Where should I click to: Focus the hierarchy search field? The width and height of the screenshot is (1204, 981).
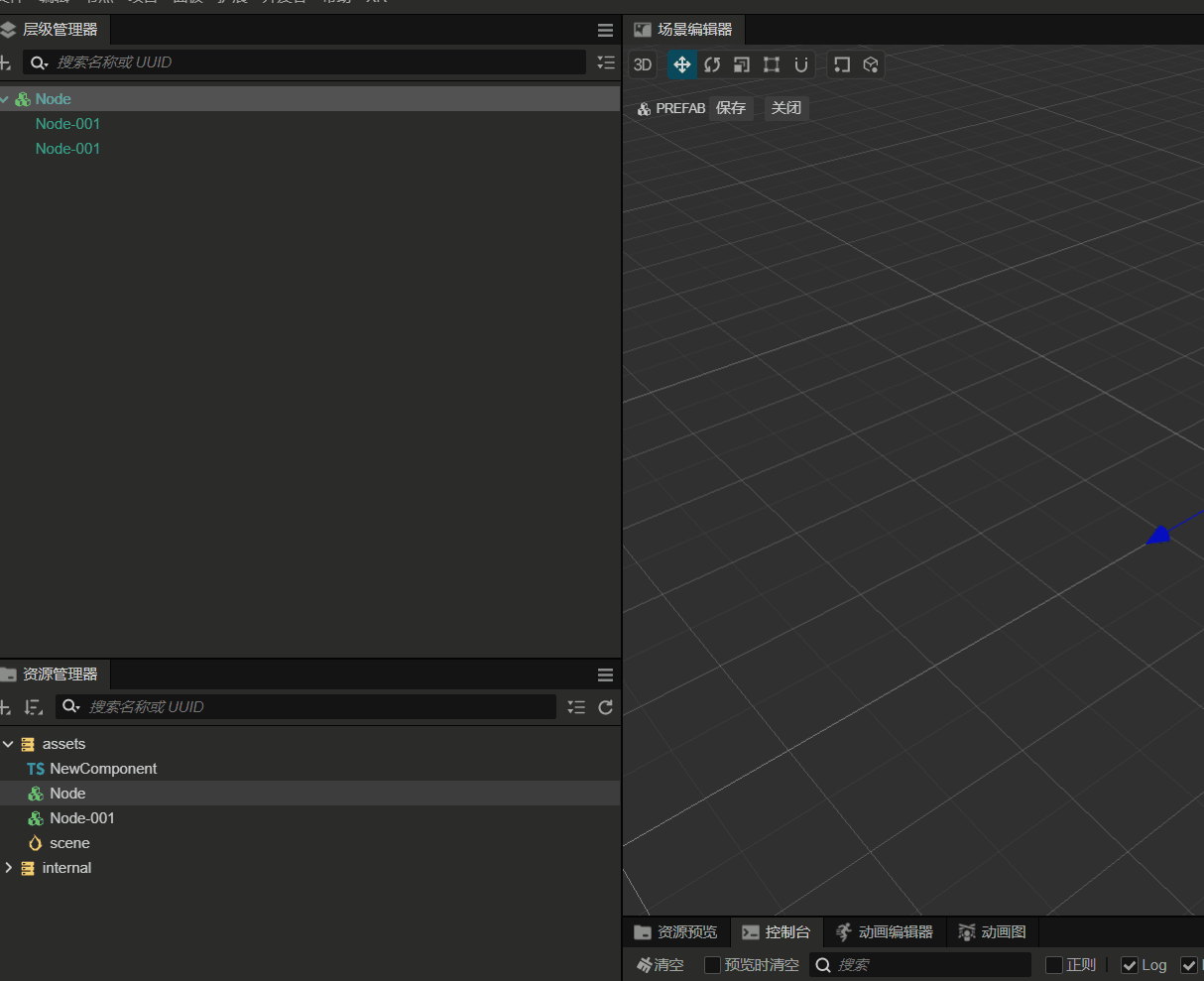(x=303, y=62)
